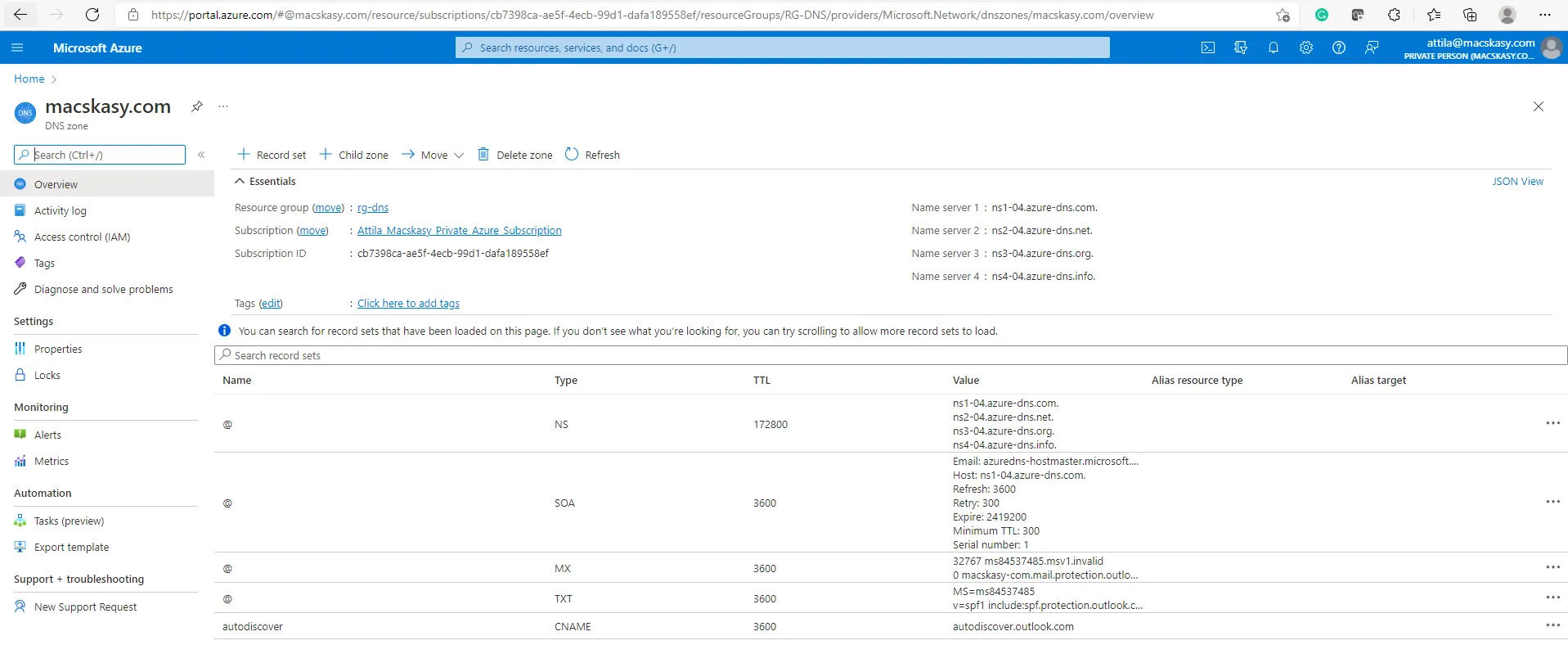Reload the page in the browser
Image resolution: width=1568 pixels, height=654 pixels.
(x=92, y=15)
